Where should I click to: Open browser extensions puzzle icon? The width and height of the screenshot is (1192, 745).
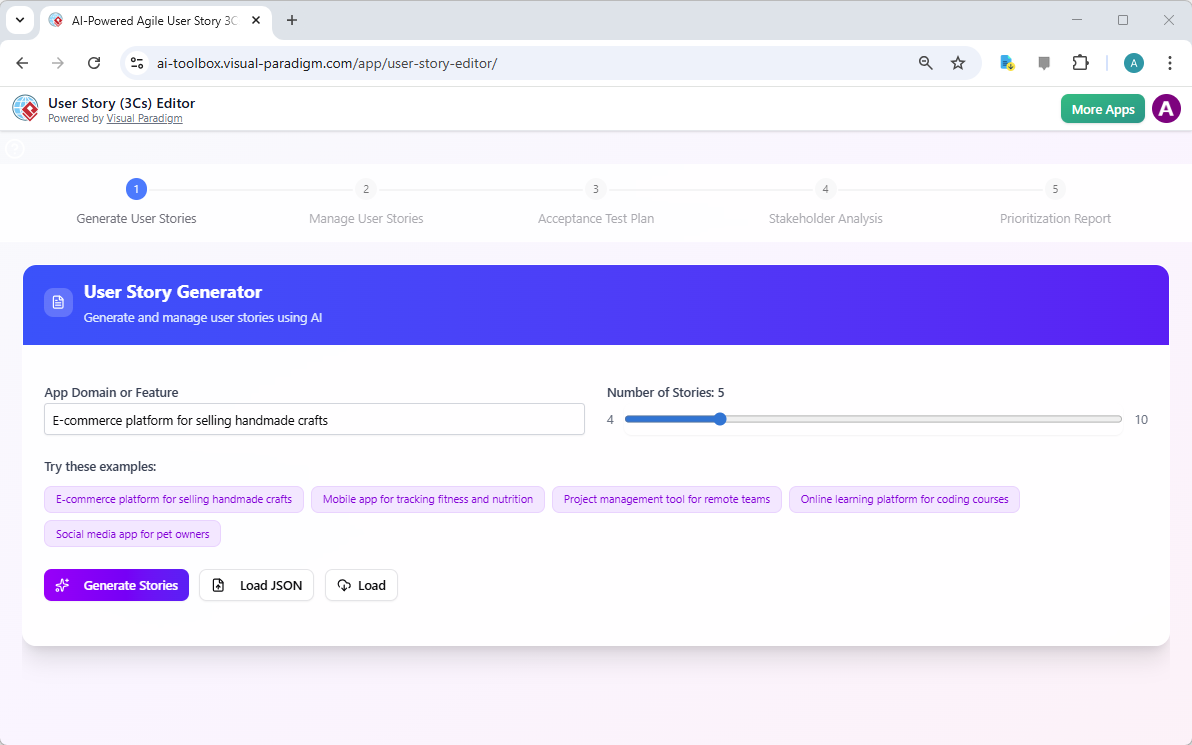point(1080,62)
